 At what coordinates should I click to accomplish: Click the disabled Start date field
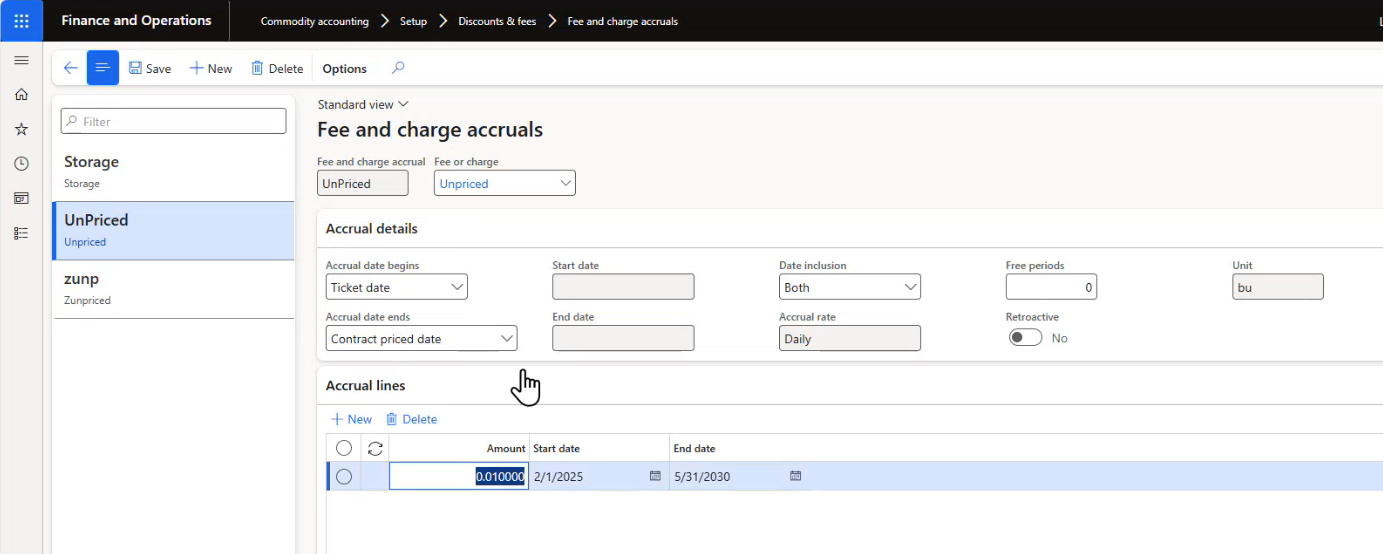(623, 287)
